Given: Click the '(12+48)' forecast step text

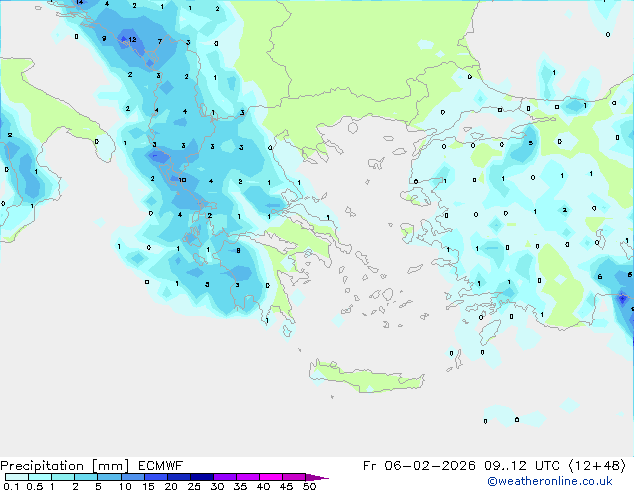Looking at the screenshot, I should [x=597, y=466].
